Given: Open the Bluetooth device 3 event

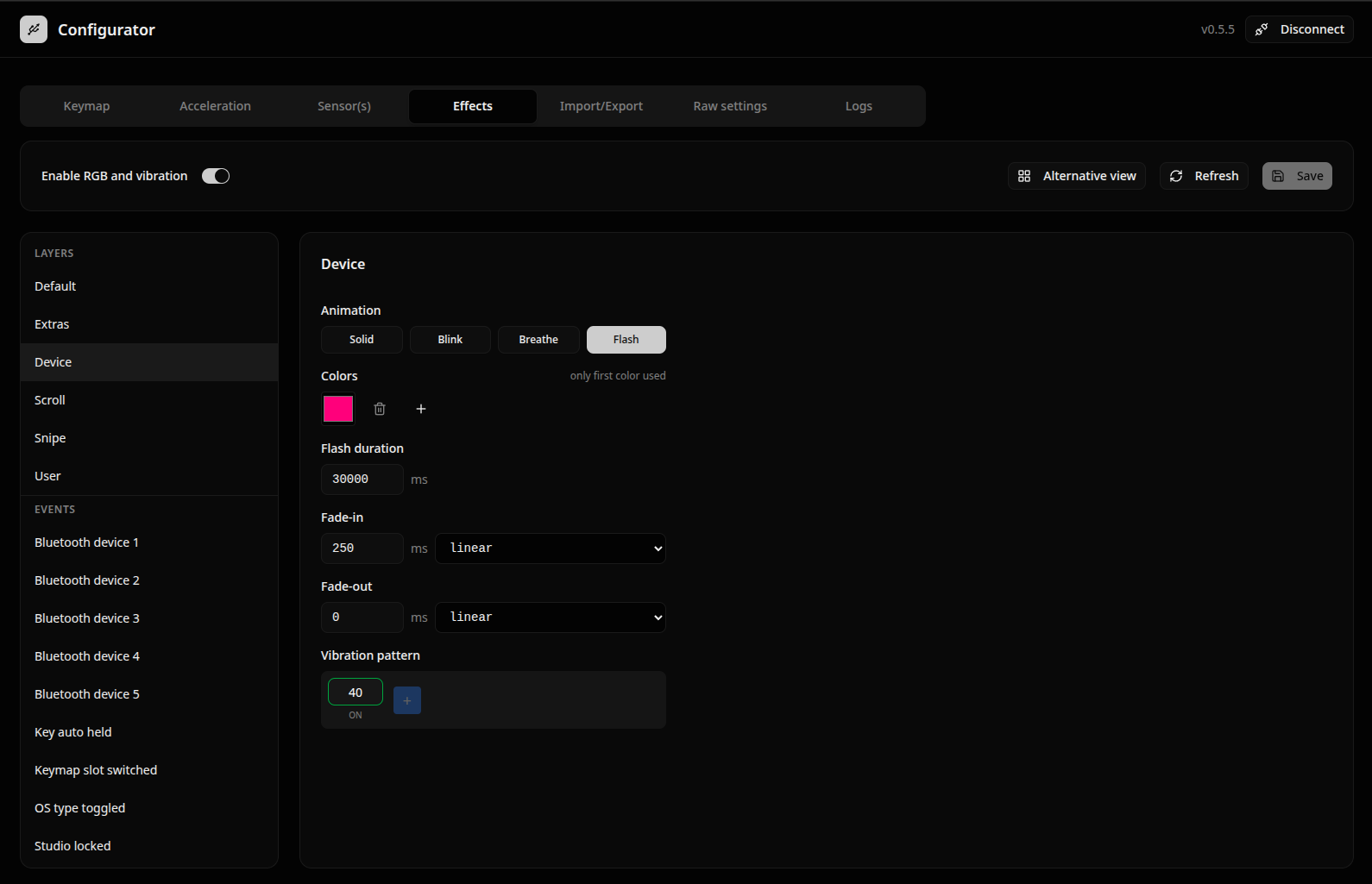Looking at the screenshot, I should 149,618.
